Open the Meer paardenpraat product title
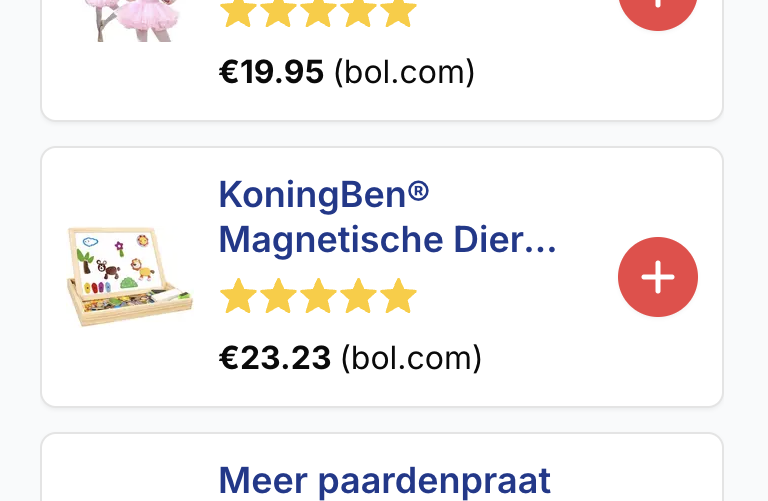The height and width of the screenshot is (501, 768). pyautogui.click(x=385, y=480)
